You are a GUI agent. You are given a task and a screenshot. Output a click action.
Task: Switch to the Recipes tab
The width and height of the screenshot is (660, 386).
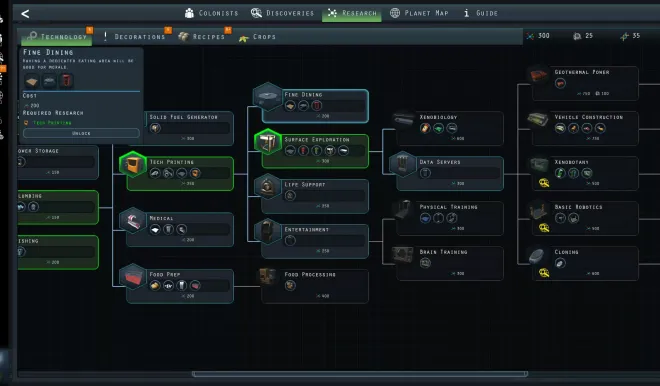[x=203, y=37]
